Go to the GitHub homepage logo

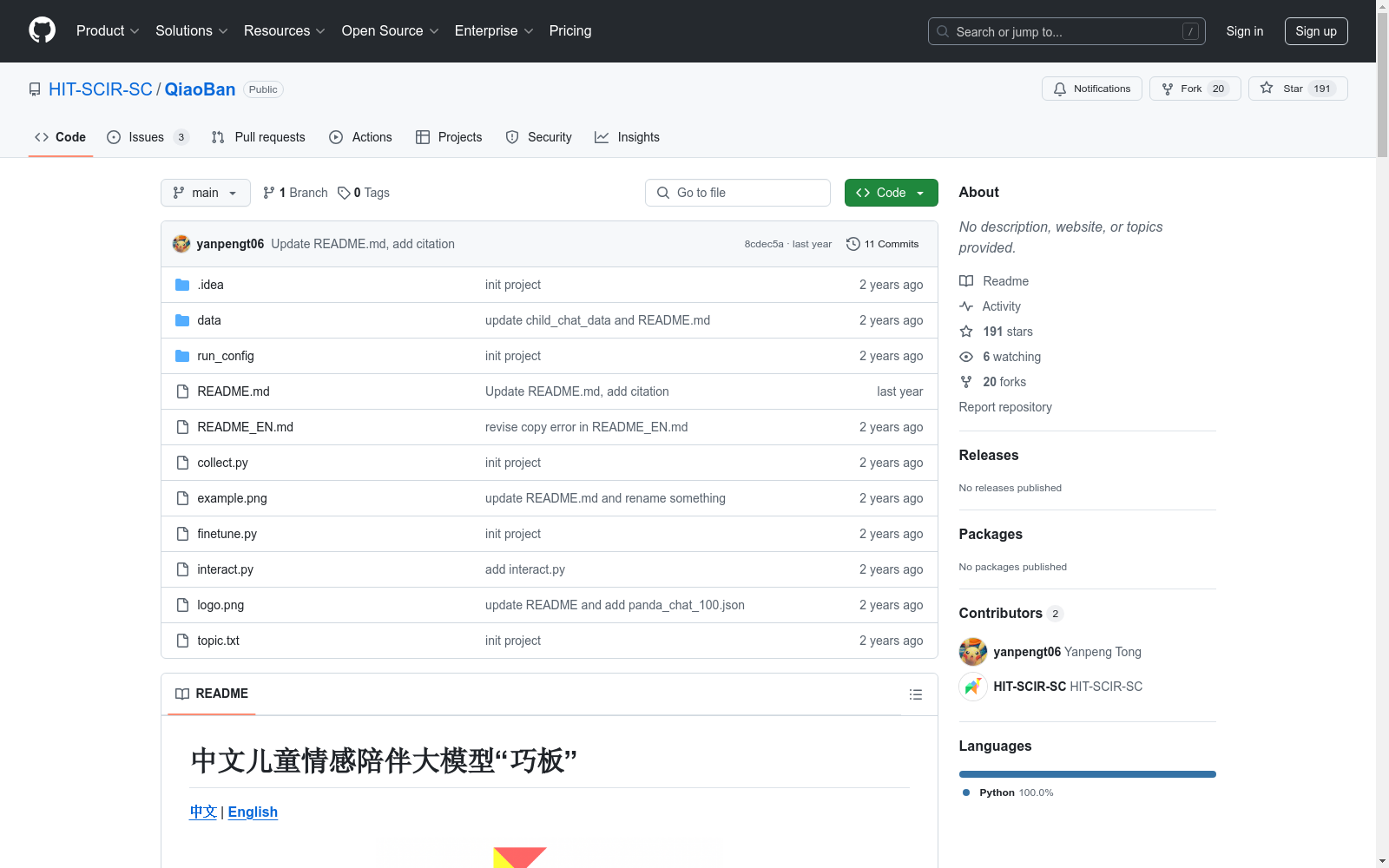(42, 30)
